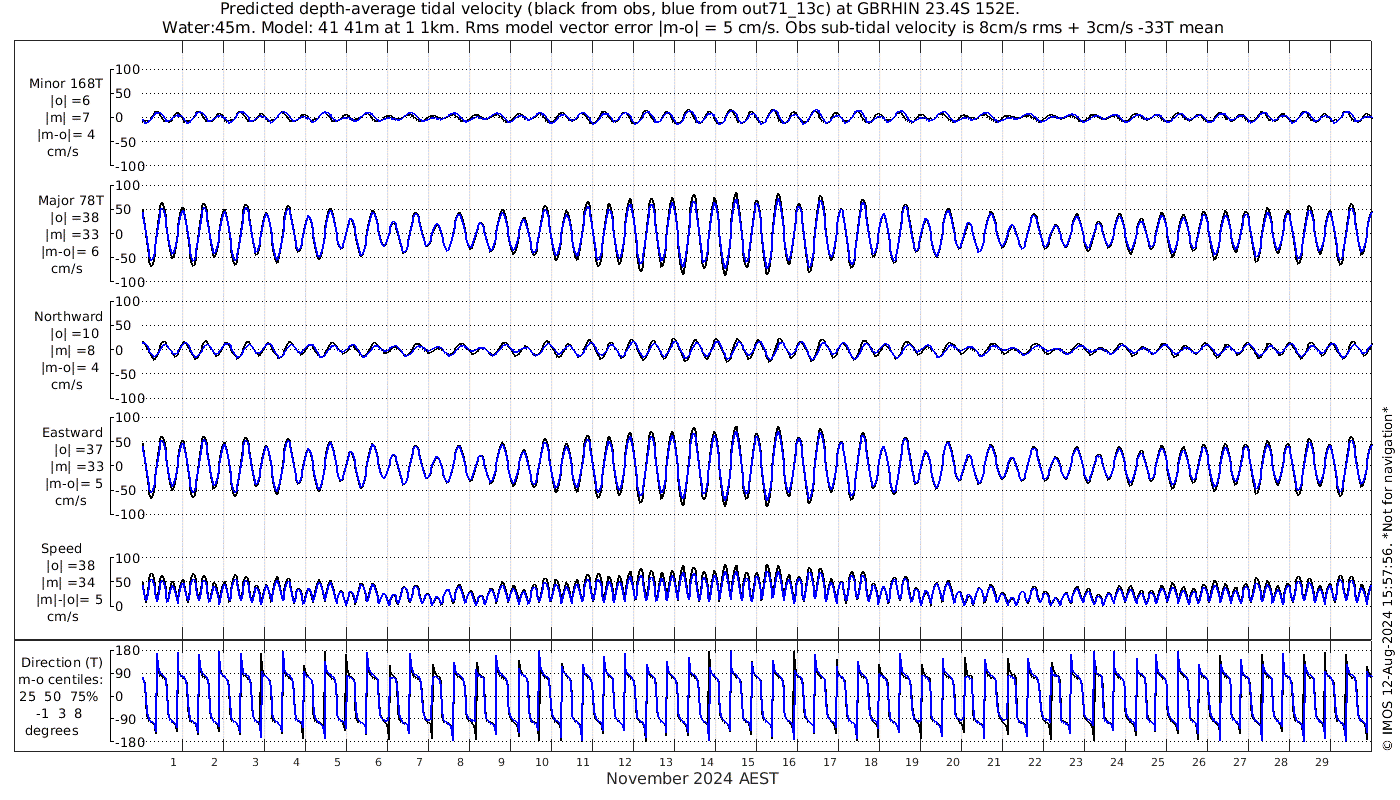Click the 'Eastward' panel label
The width and height of the screenshot is (1400, 800).
(72, 432)
